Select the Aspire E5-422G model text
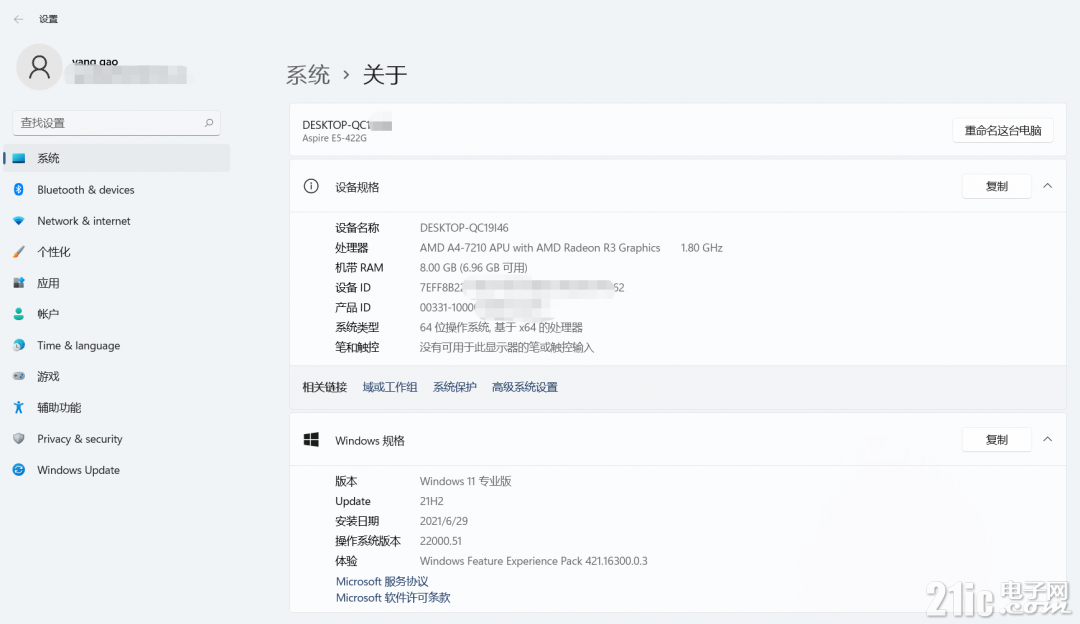1080x624 pixels. click(335, 138)
